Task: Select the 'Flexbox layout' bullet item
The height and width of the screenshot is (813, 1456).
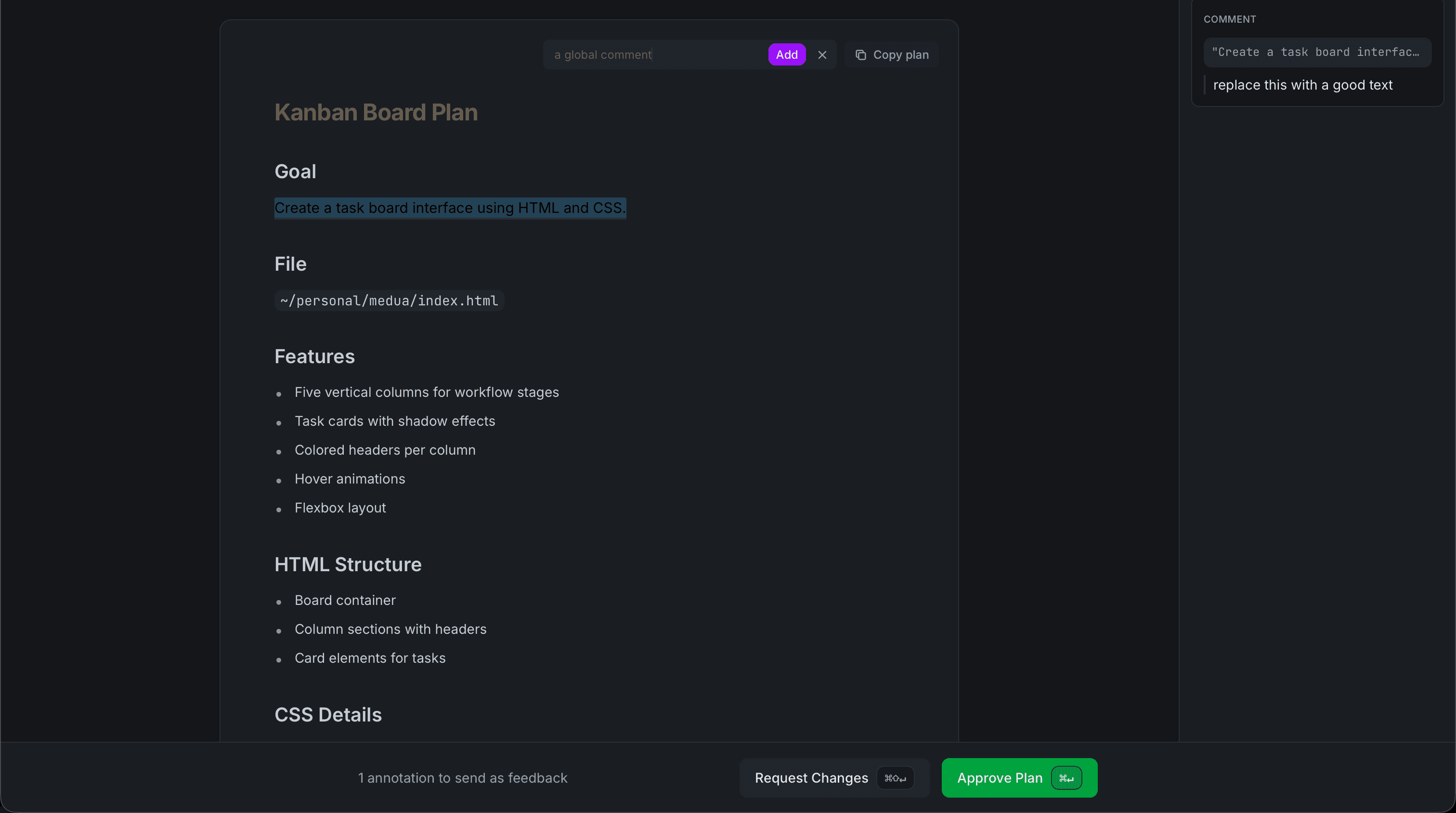Action: pos(340,508)
